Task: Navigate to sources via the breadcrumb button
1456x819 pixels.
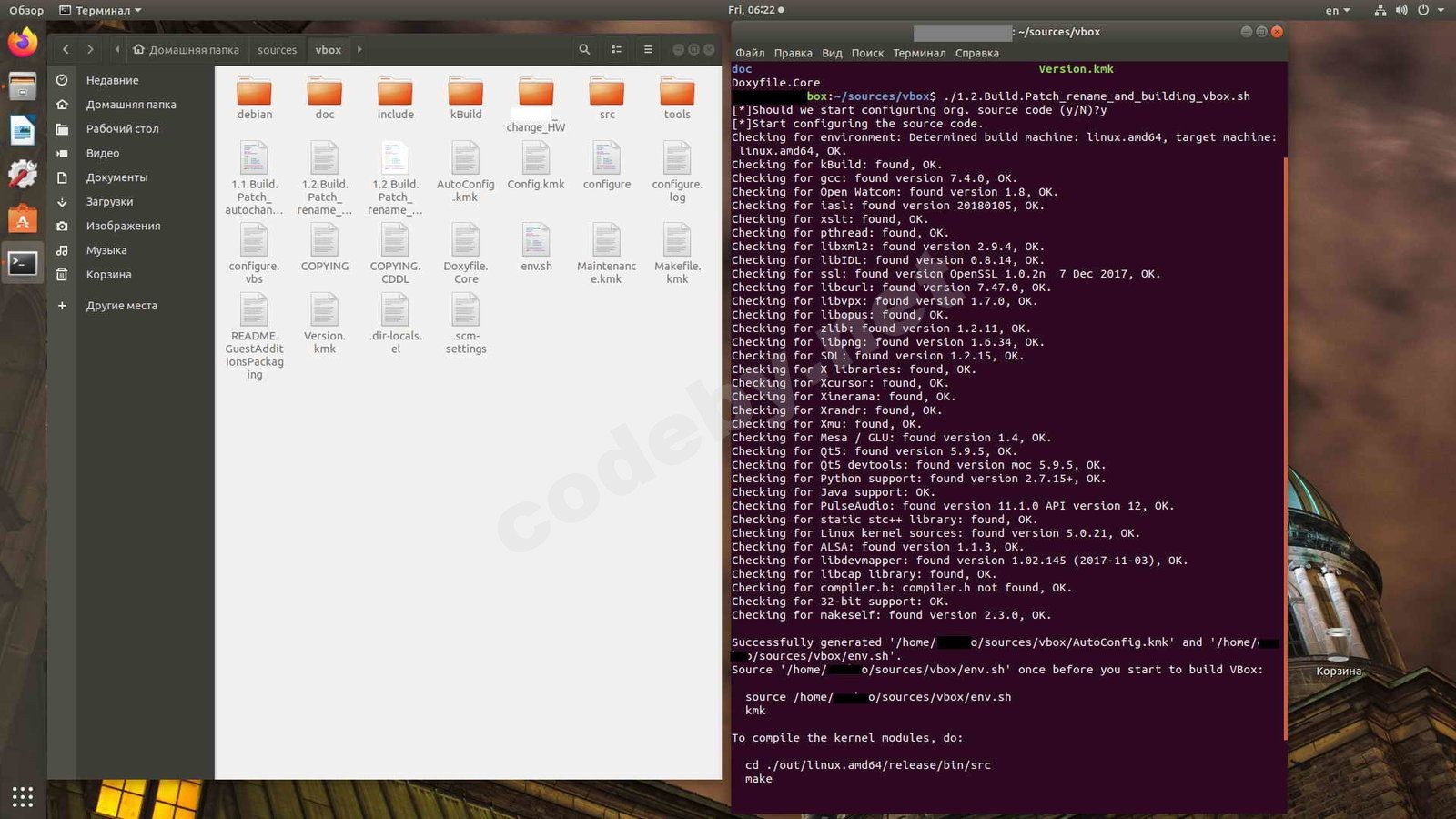Action: pos(277,49)
